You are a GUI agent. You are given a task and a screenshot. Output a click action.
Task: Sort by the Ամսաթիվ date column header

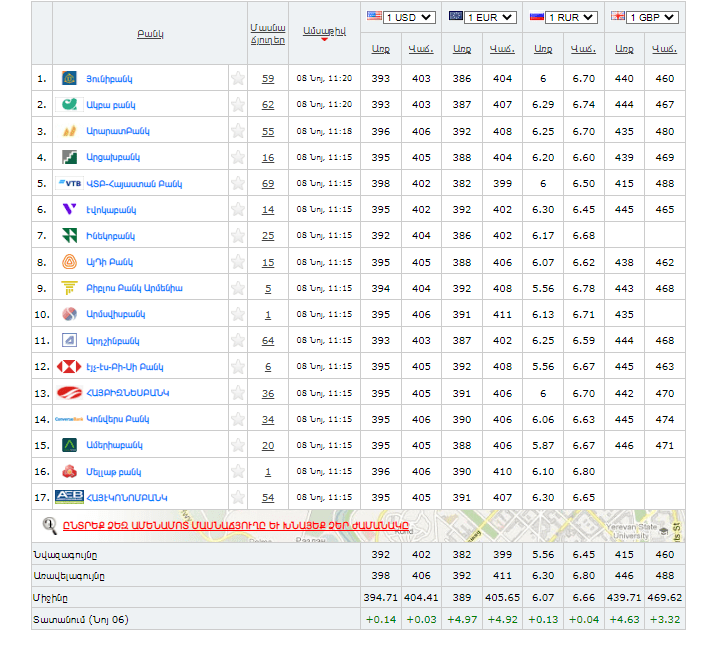click(x=324, y=31)
